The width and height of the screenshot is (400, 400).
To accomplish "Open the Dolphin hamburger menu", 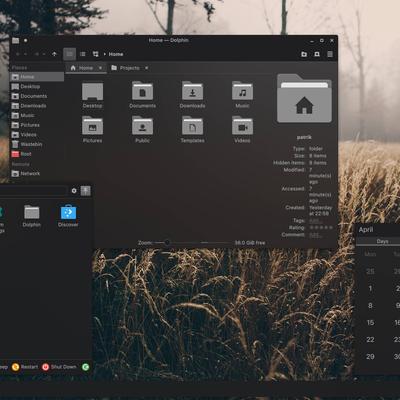I will [x=330, y=54].
